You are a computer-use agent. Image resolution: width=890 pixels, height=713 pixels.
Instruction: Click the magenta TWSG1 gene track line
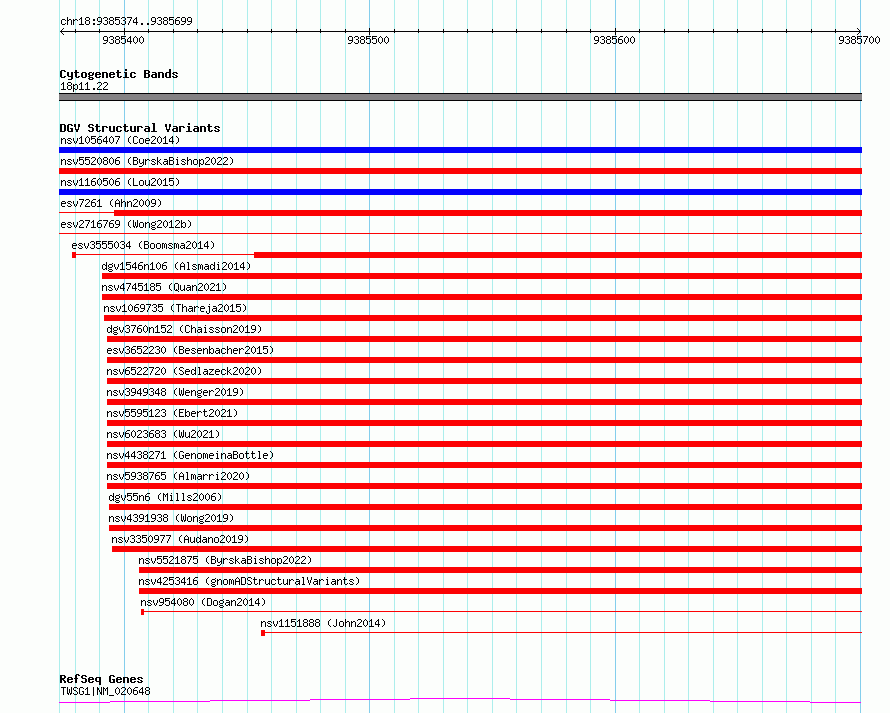[x=460, y=701]
